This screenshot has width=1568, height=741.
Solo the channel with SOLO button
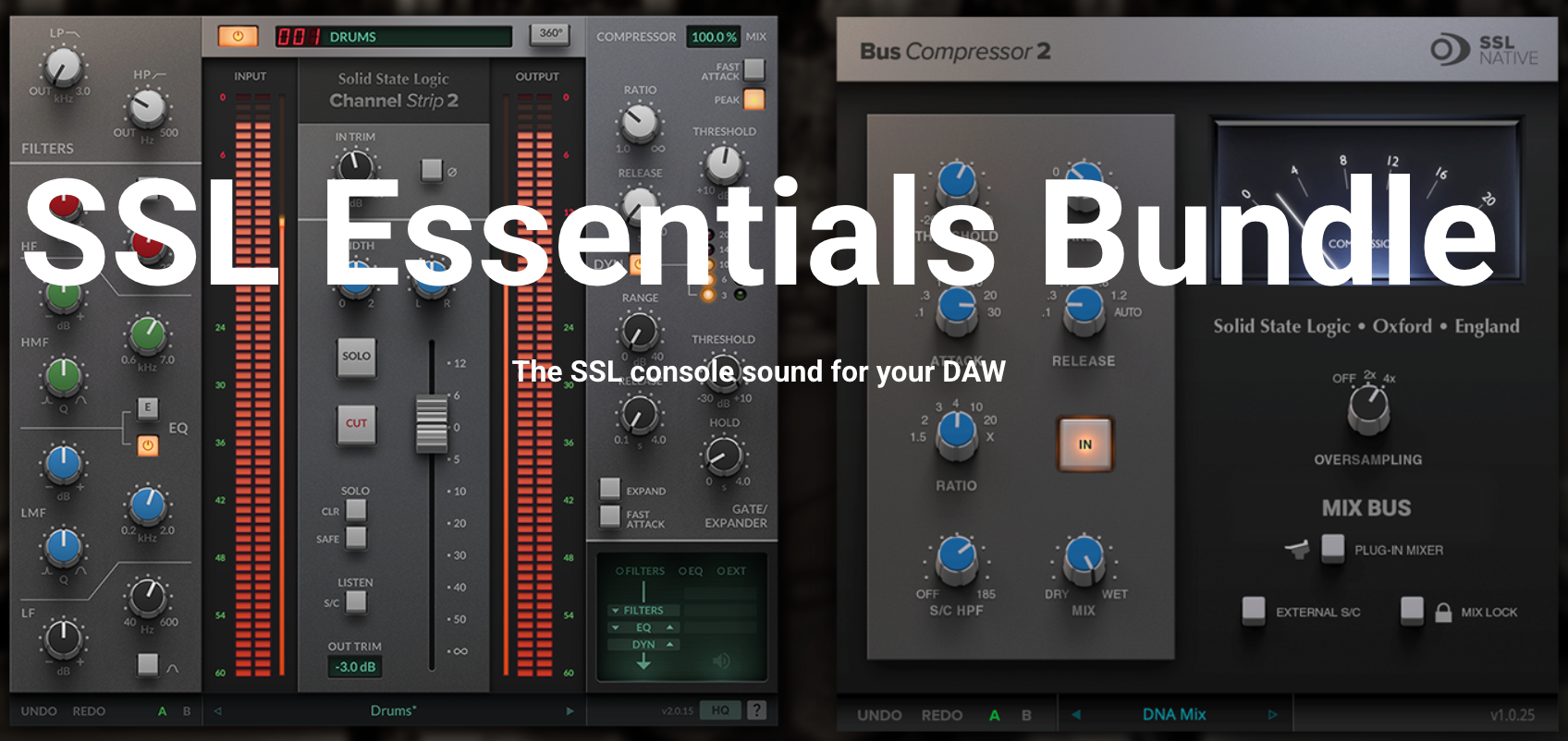(x=356, y=356)
